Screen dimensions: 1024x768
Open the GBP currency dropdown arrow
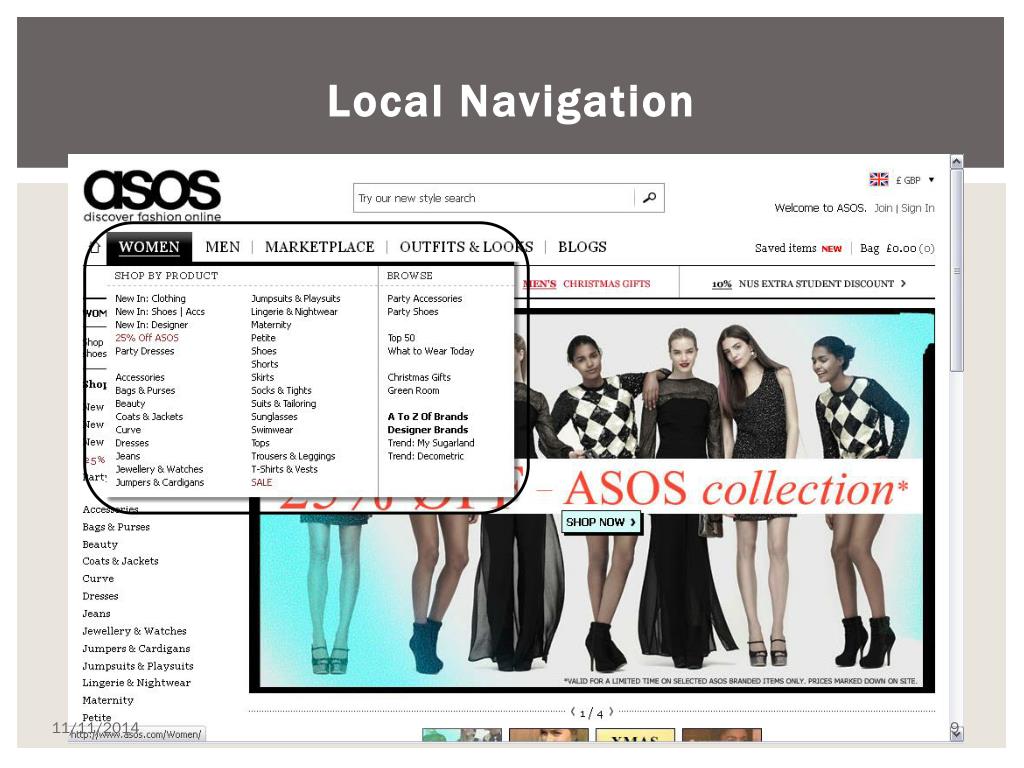tap(931, 180)
